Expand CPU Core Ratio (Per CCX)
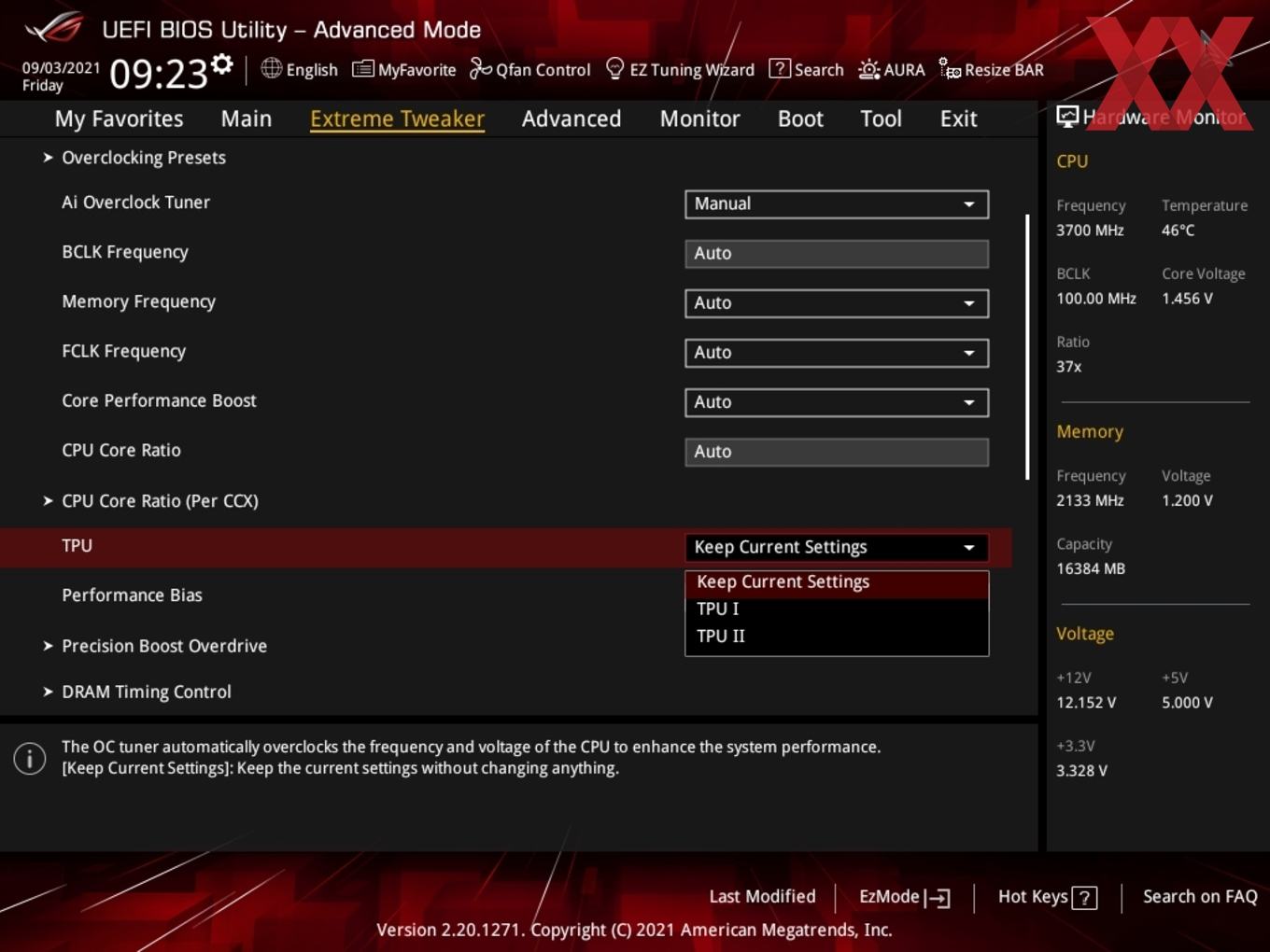Viewport: 1270px width, 952px height. pos(160,501)
